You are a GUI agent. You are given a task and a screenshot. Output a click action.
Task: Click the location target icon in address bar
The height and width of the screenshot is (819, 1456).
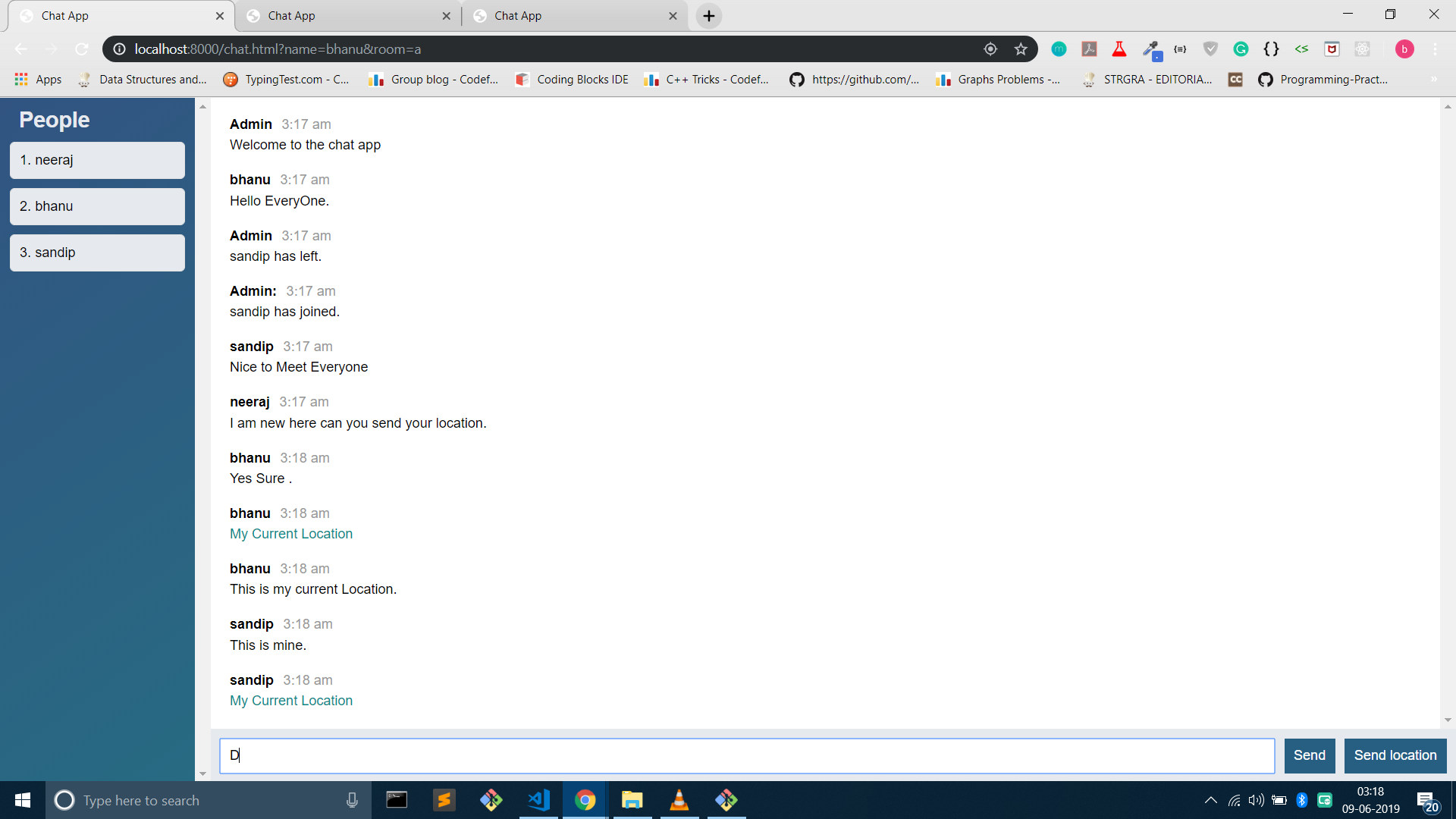(x=990, y=49)
